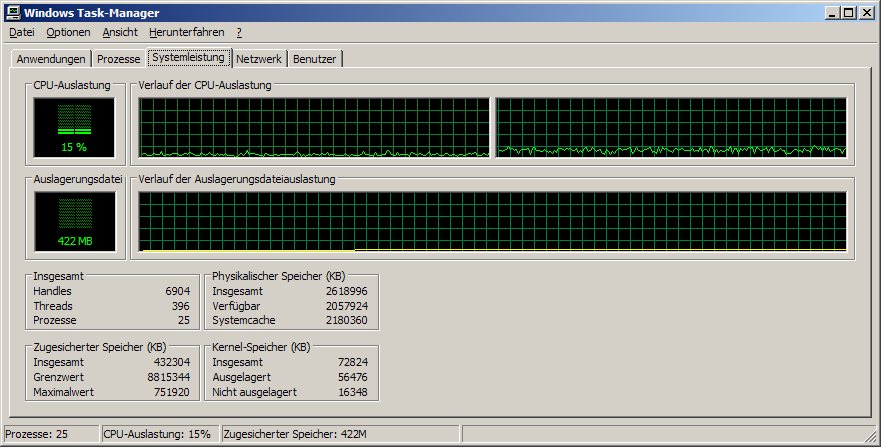Image resolution: width=881 pixels, height=447 pixels.
Task: Switch to the Benutzer tab
Action: pos(314,59)
